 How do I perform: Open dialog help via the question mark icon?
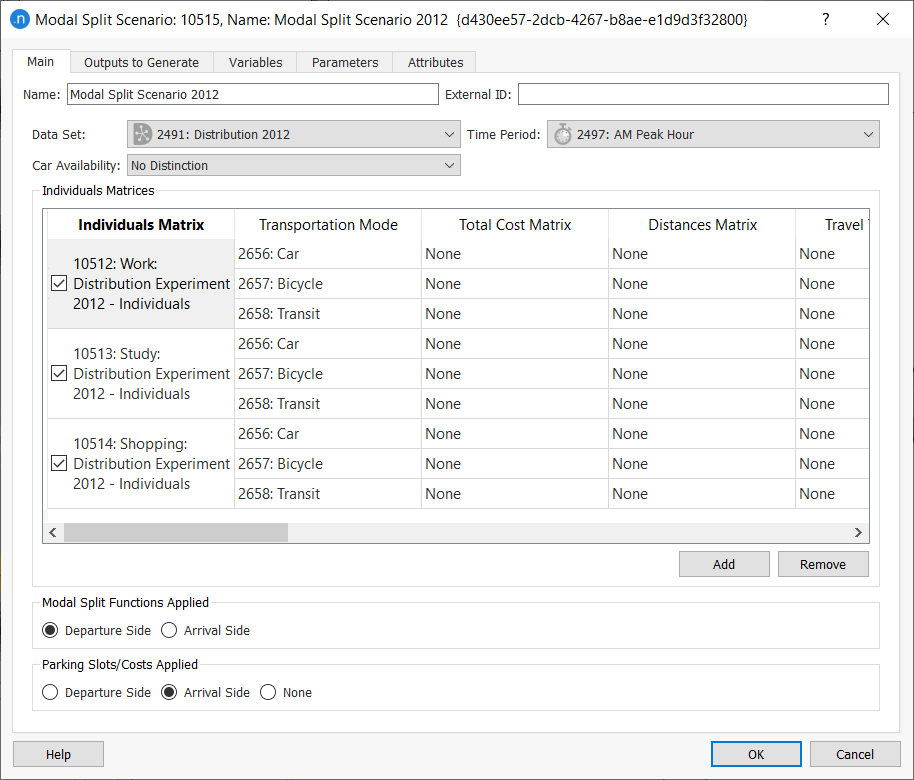click(825, 19)
